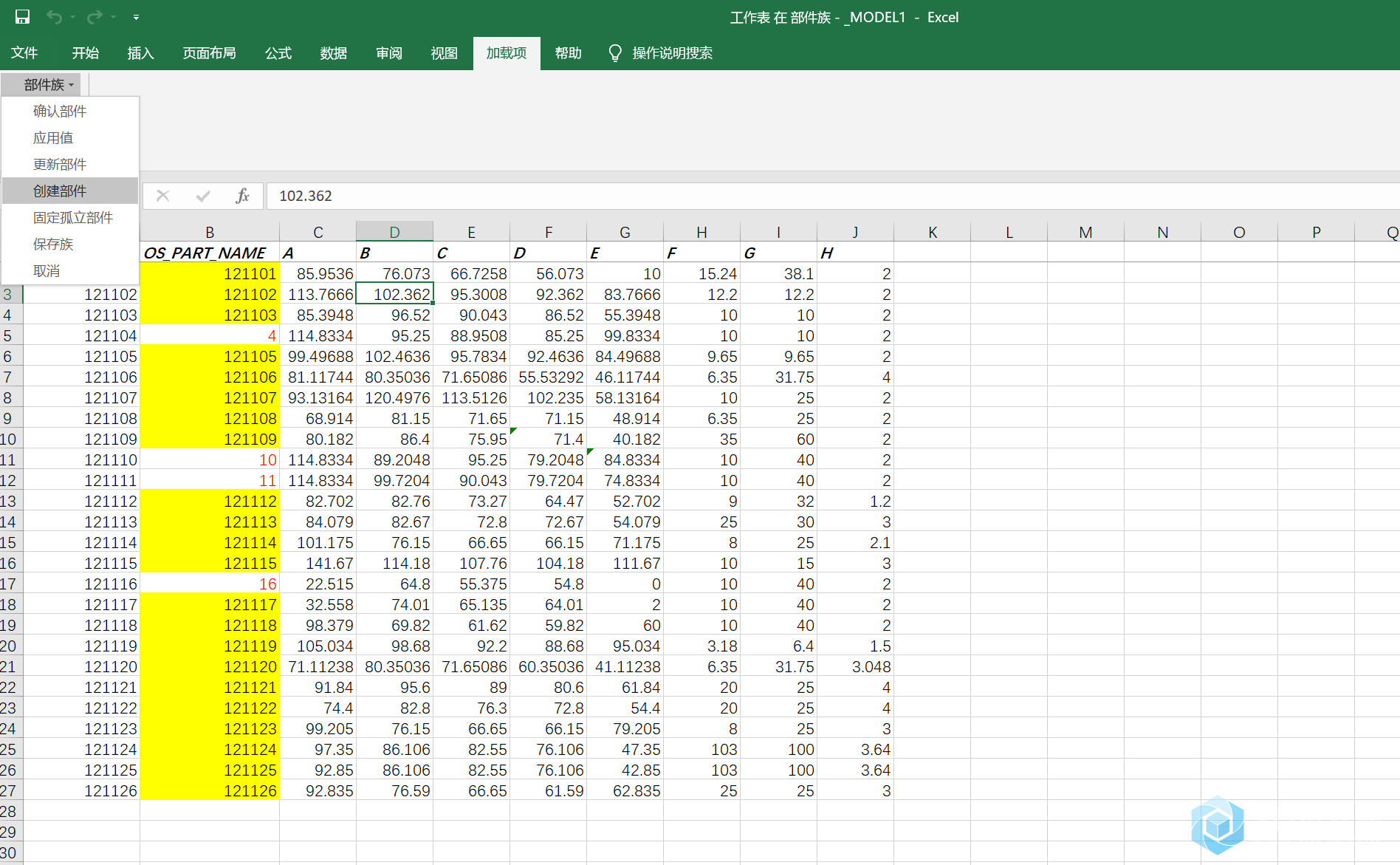Click the formula bar showing 102.362
This screenshot has height=865, width=1400.
point(832,196)
